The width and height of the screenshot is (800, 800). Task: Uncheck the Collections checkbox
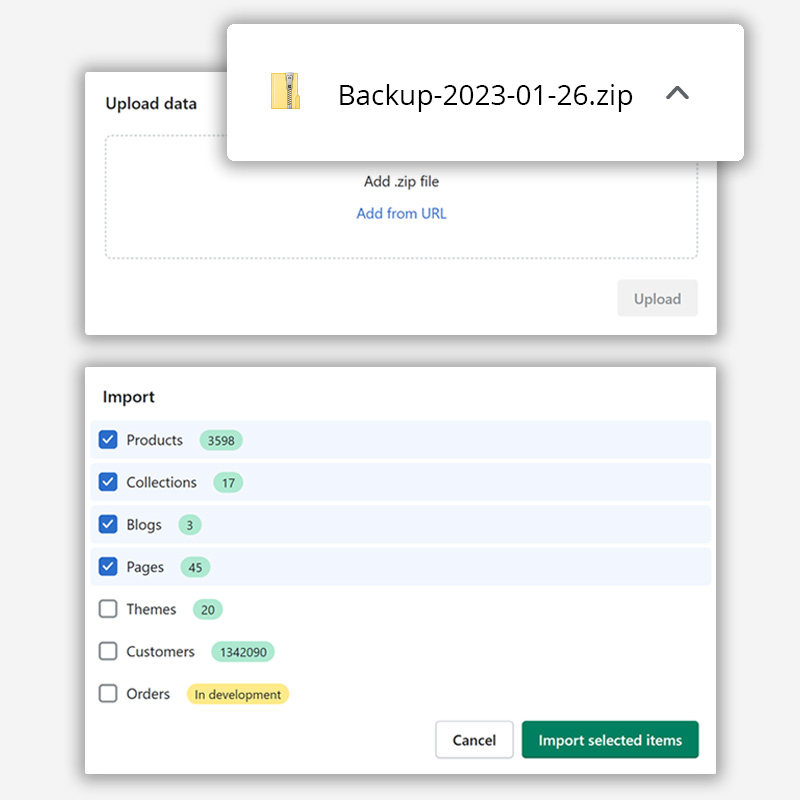coord(108,482)
